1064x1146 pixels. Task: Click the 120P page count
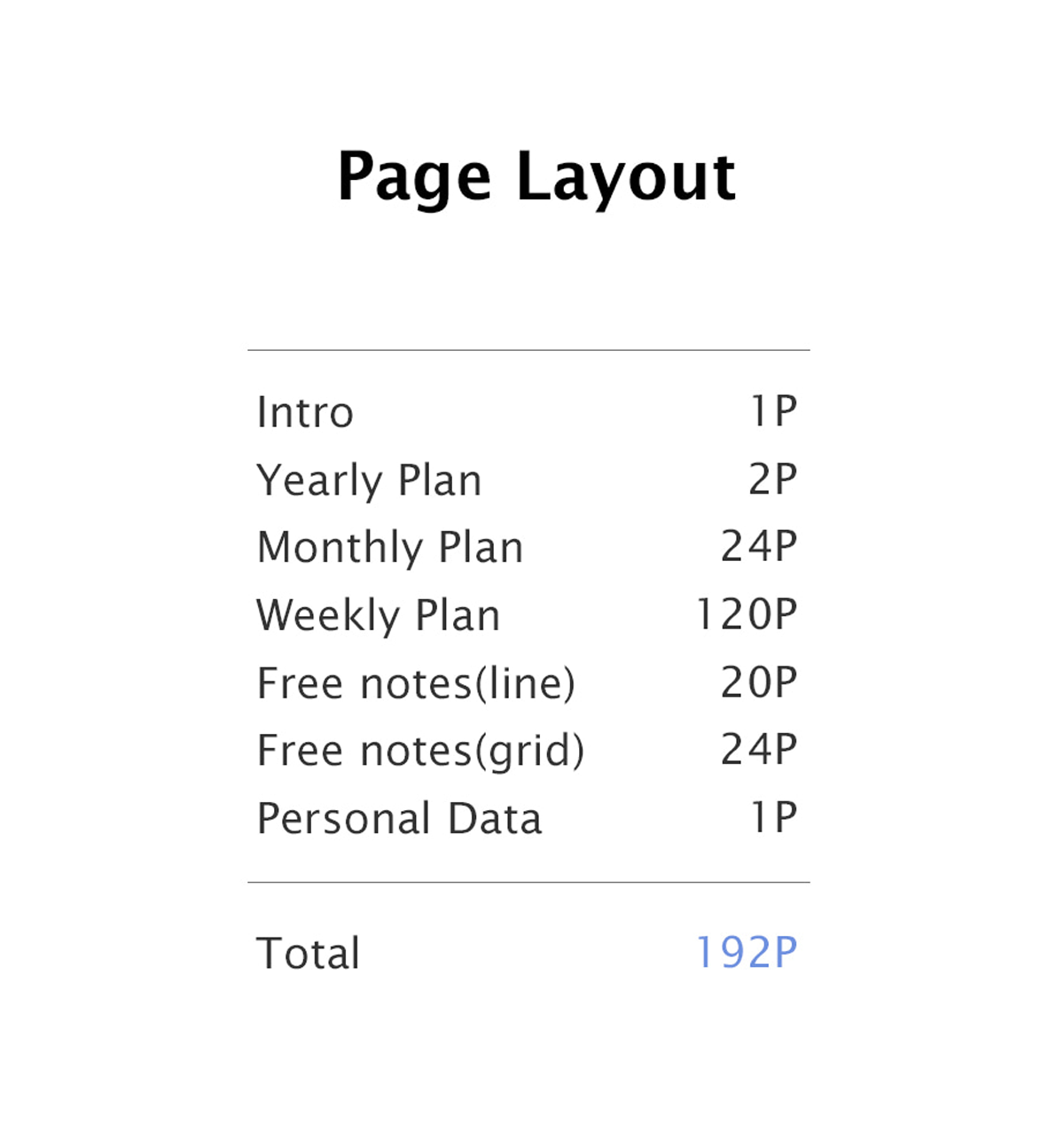click(x=747, y=614)
